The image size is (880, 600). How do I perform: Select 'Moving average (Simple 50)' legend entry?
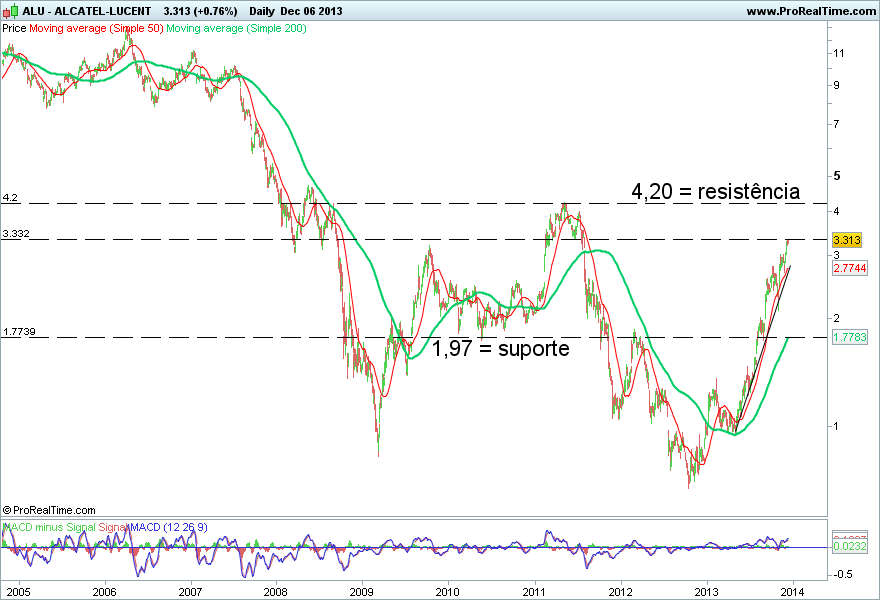point(96,28)
